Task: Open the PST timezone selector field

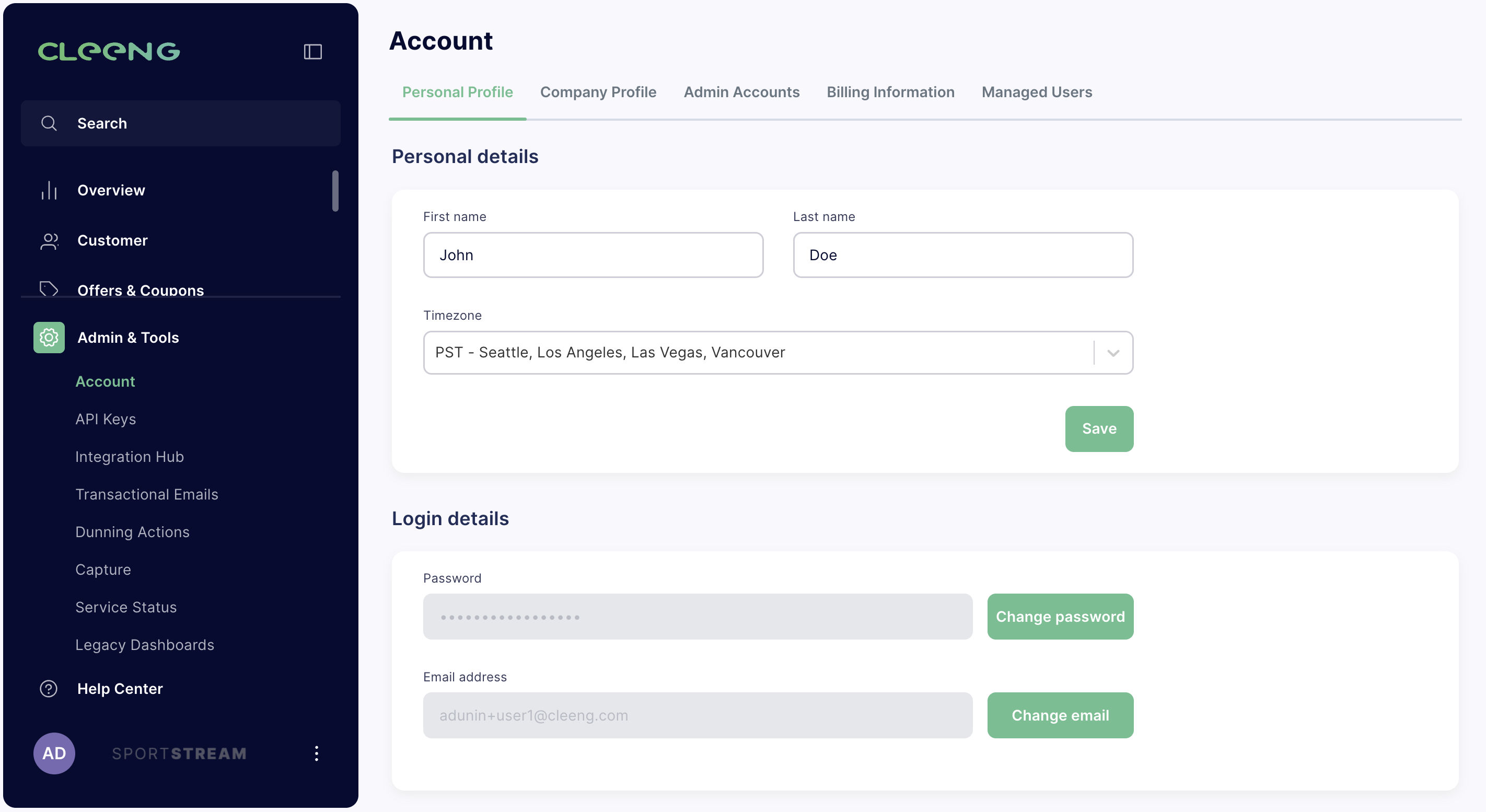Action: [x=778, y=352]
